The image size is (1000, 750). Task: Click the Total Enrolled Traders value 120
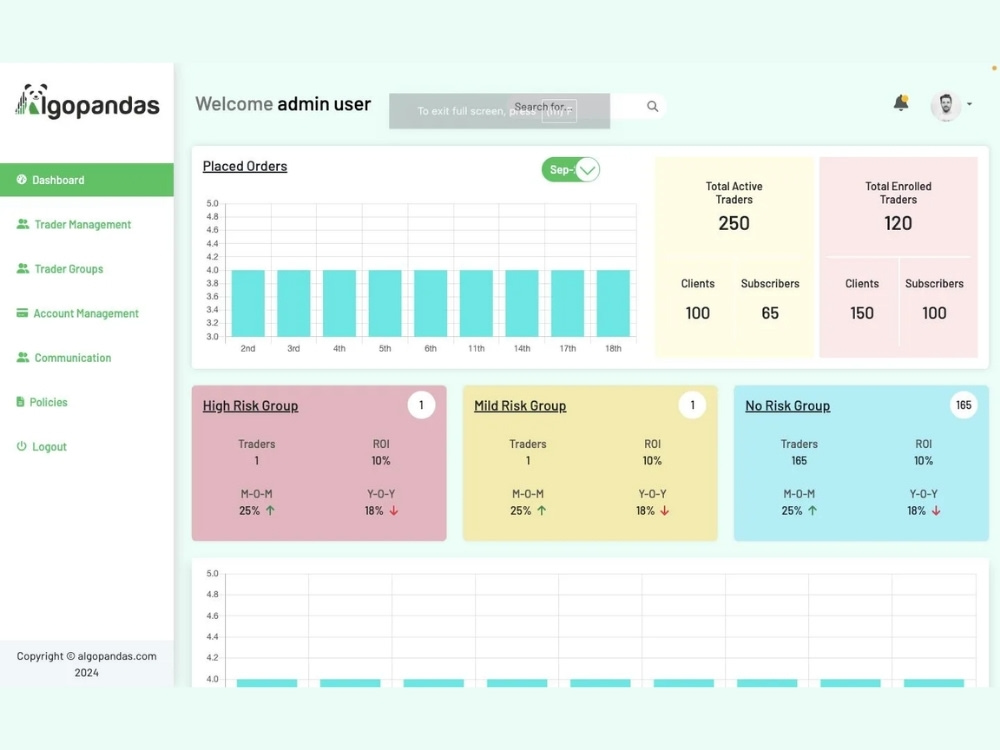pyautogui.click(x=898, y=223)
